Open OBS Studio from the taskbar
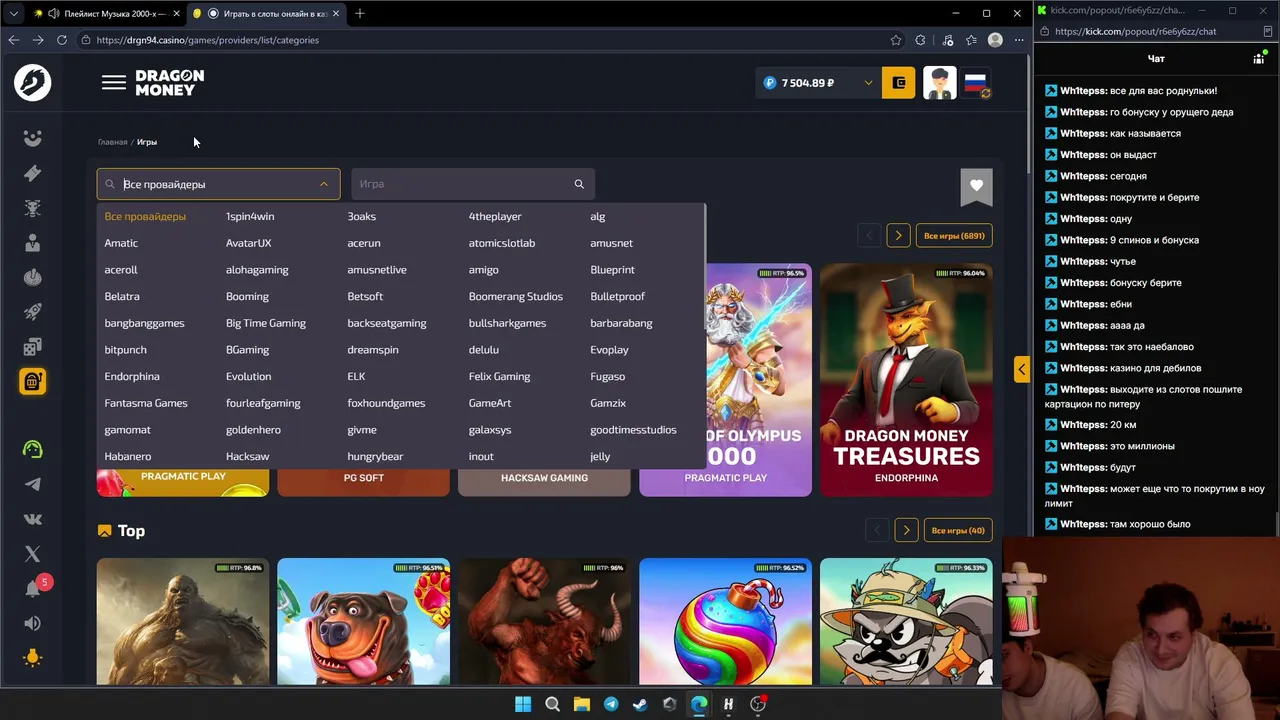The image size is (1280, 720). (758, 704)
